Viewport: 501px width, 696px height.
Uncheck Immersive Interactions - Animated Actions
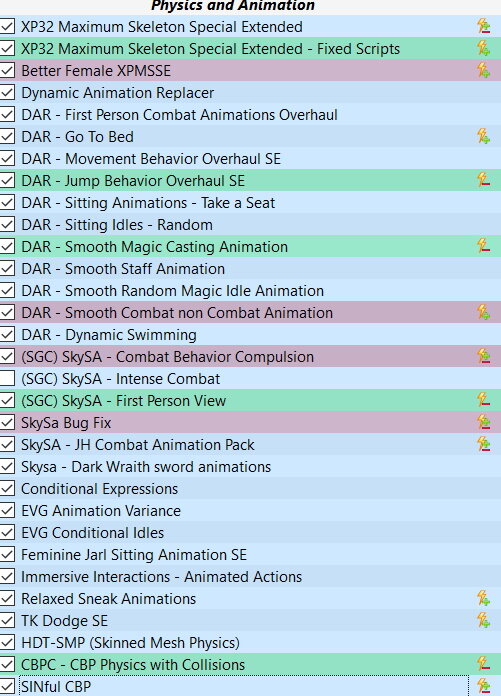[x=7, y=577]
